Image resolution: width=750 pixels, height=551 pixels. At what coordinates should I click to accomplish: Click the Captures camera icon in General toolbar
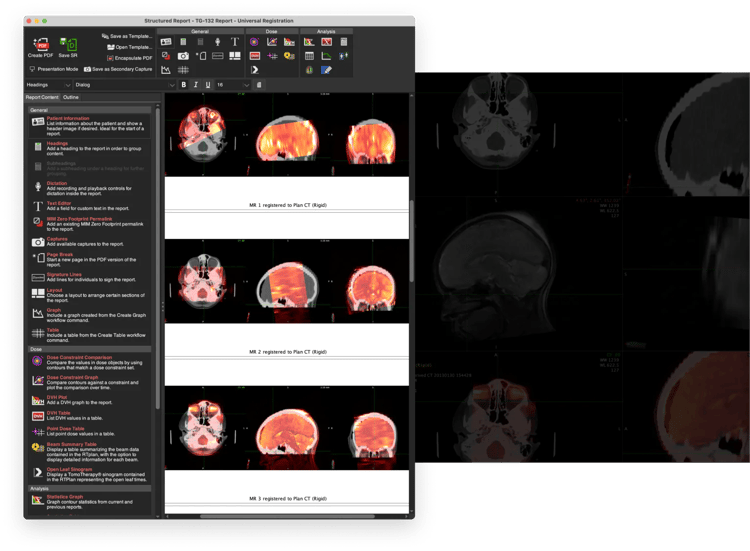coord(183,56)
